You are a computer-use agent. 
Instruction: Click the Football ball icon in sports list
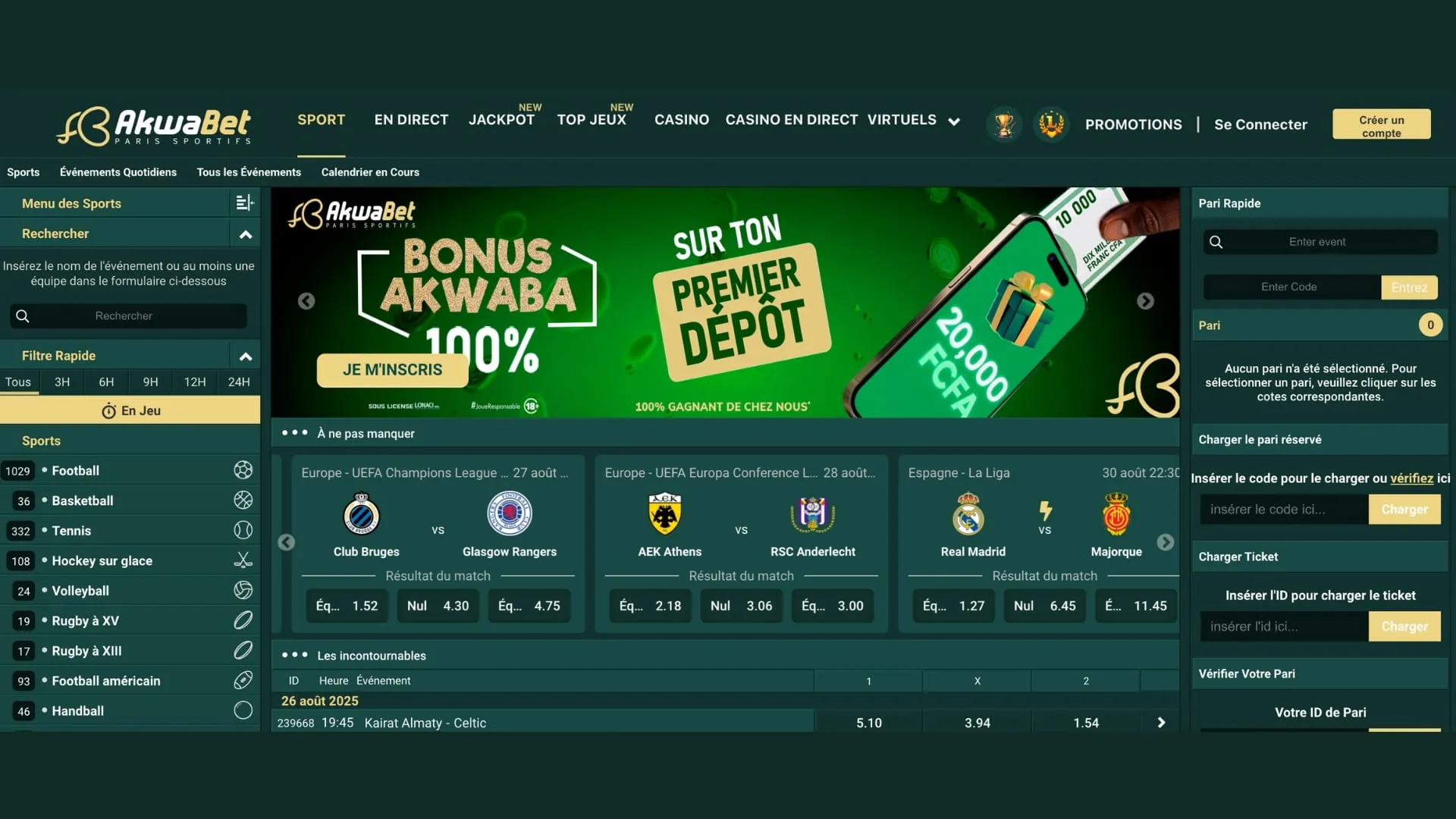(x=243, y=470)
